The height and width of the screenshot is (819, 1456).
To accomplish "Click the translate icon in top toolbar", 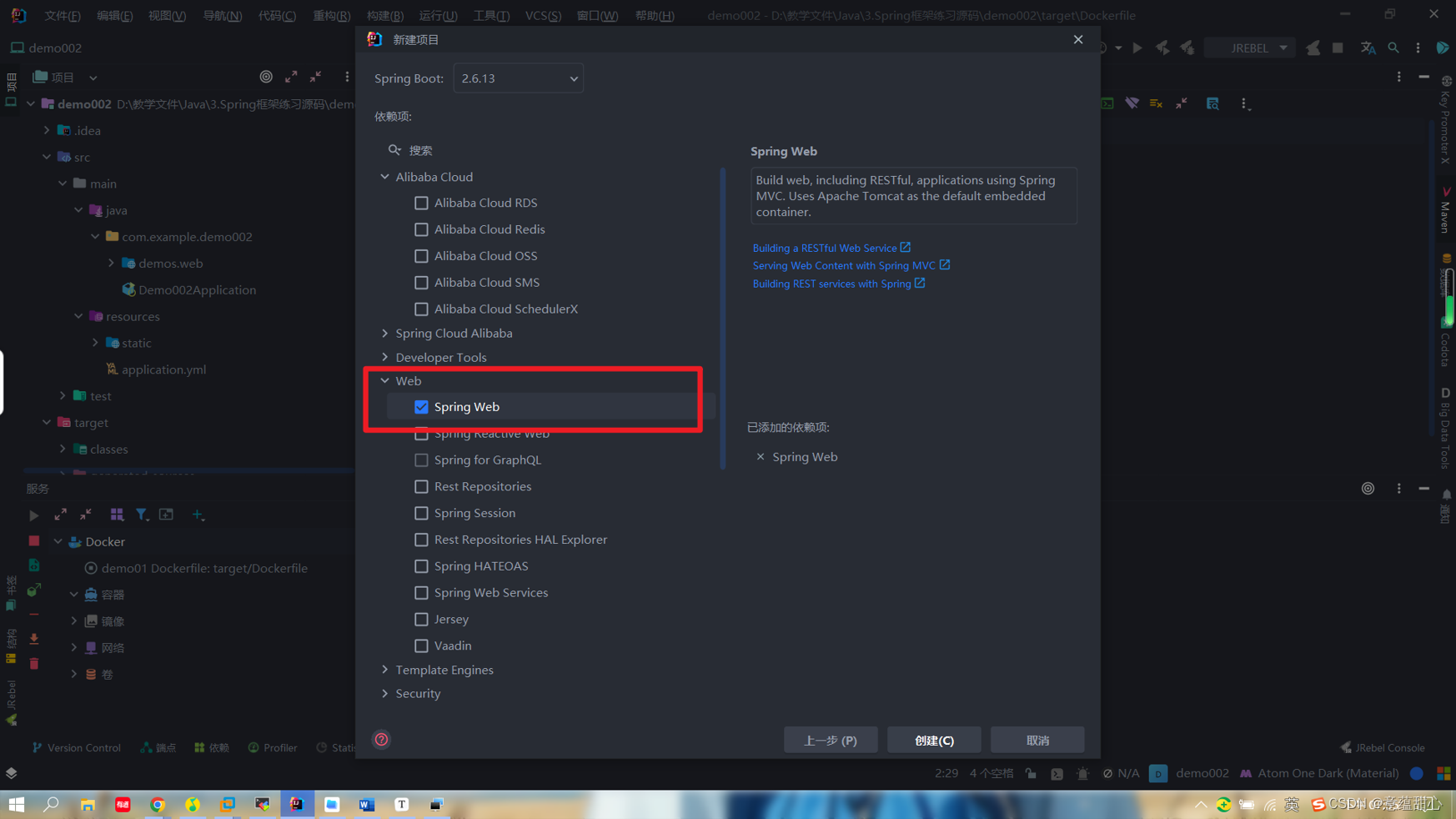I will pyautogui.click(x=1368, y=48).
